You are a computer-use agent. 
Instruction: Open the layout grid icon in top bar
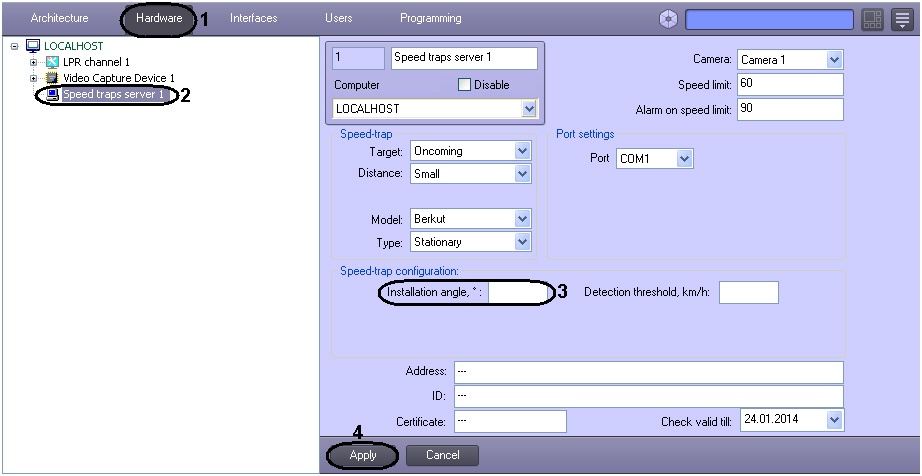(x=872, y=19)
